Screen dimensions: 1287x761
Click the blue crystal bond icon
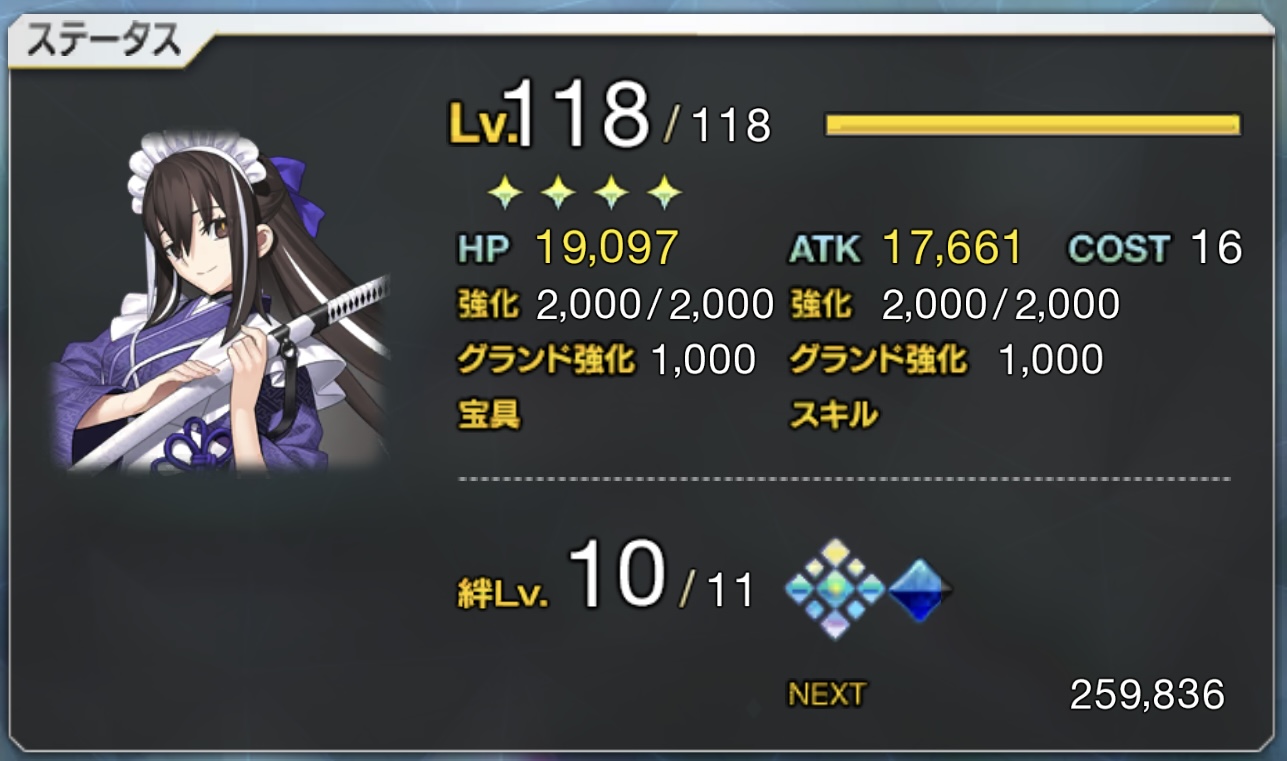pyautogui.click(x=919, y=590)
